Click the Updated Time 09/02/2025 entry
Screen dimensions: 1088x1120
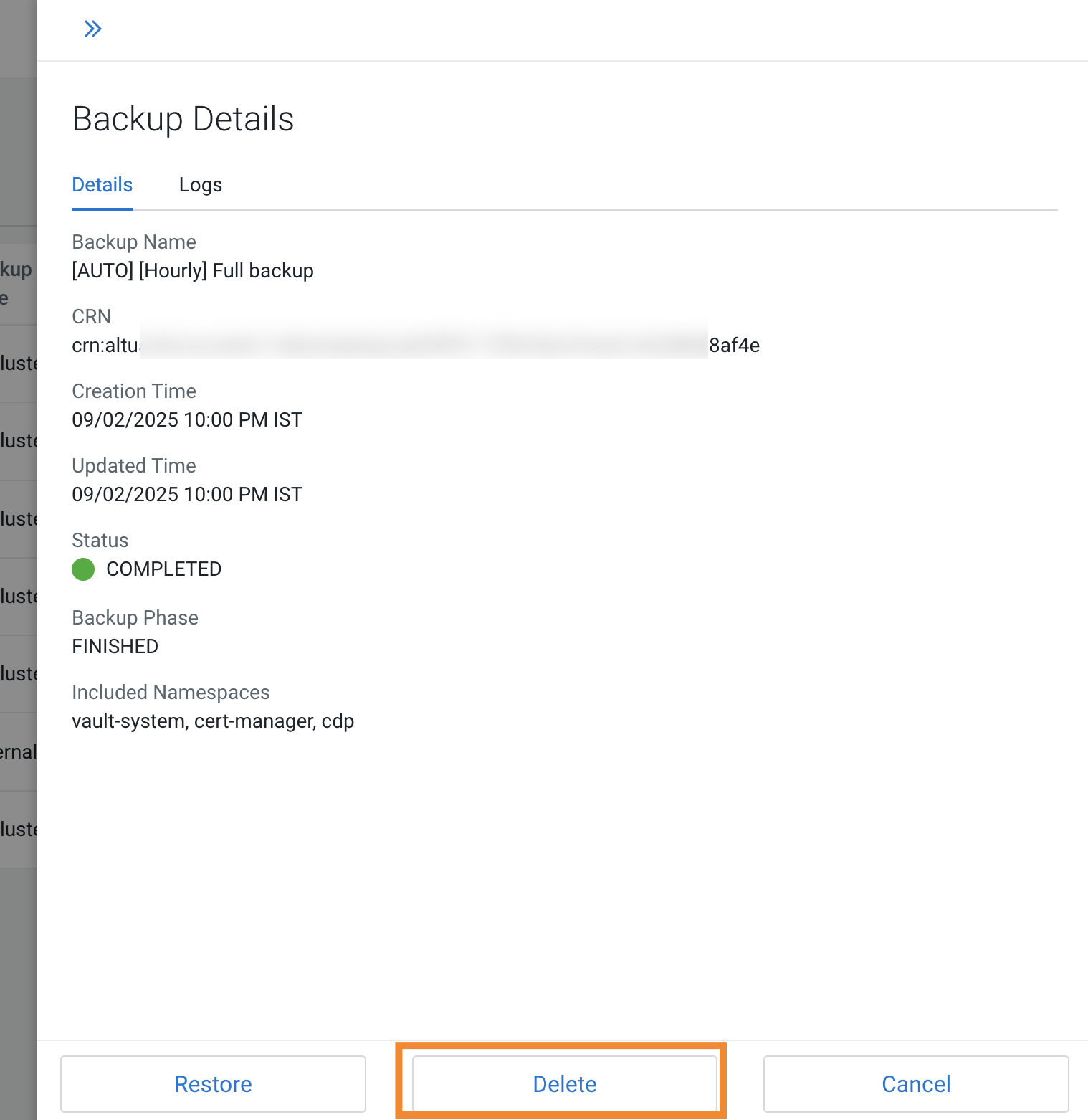(186, 494)
